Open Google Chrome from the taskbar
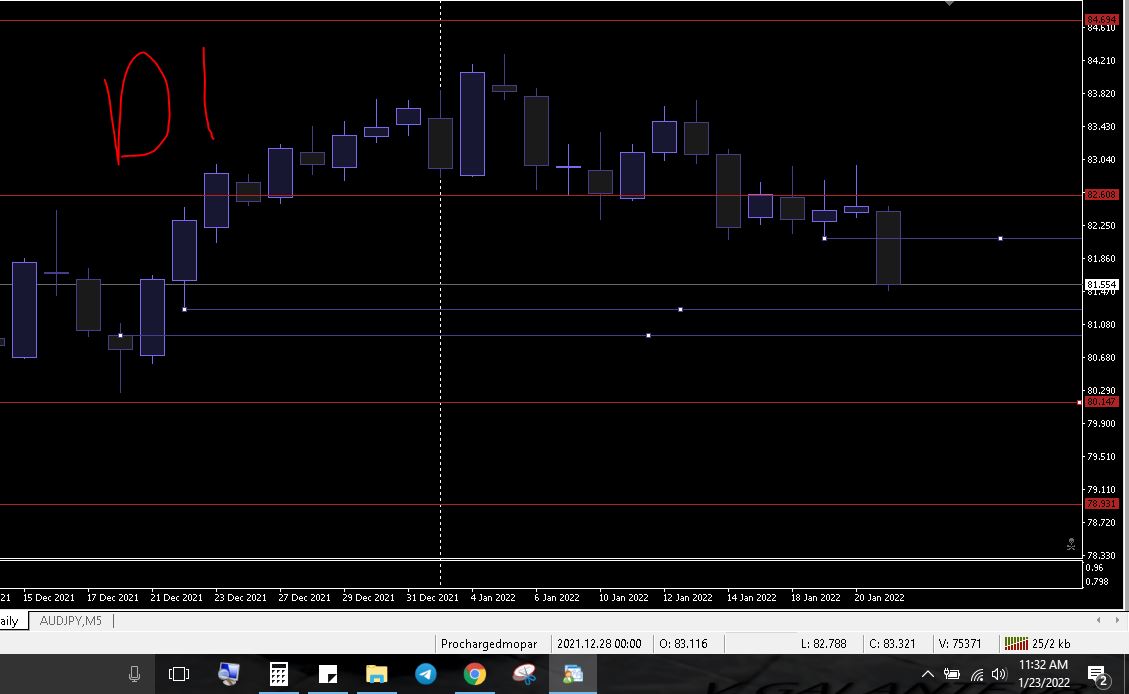Screen dimensions: 1129x694 pyautogui.click(x=474, y=674)
